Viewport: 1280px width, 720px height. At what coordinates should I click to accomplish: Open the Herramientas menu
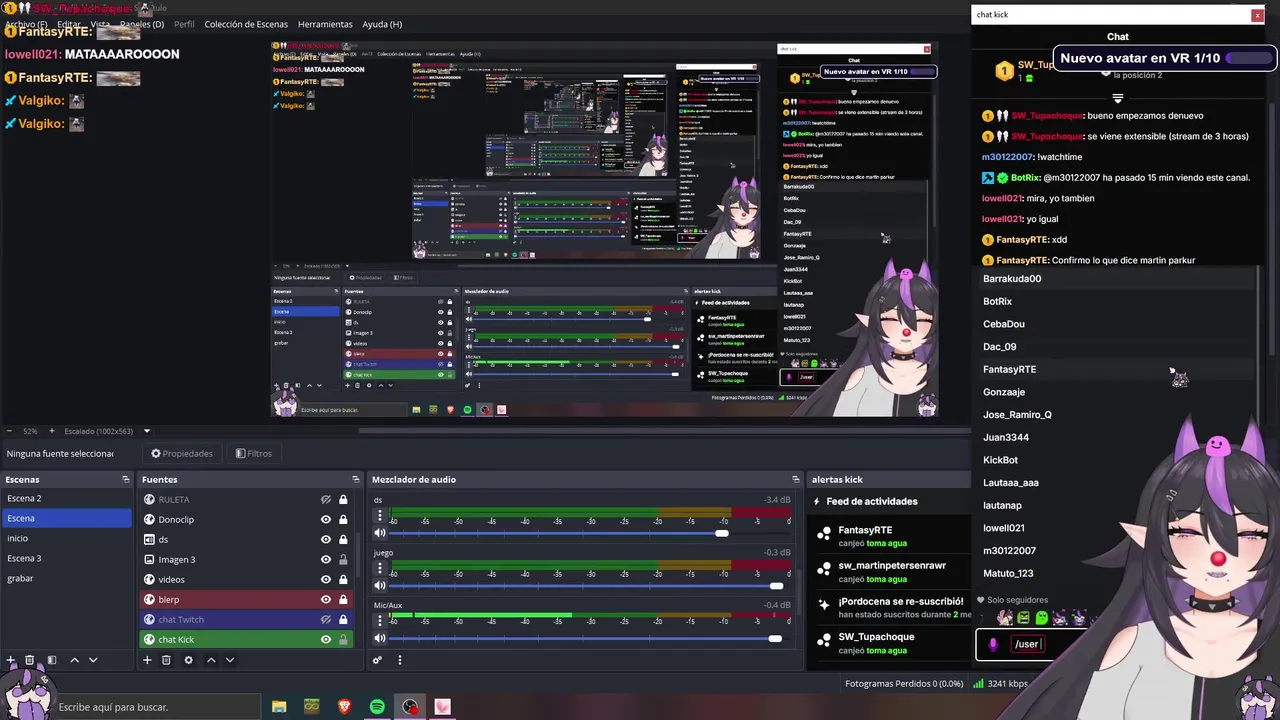(325, 24)
